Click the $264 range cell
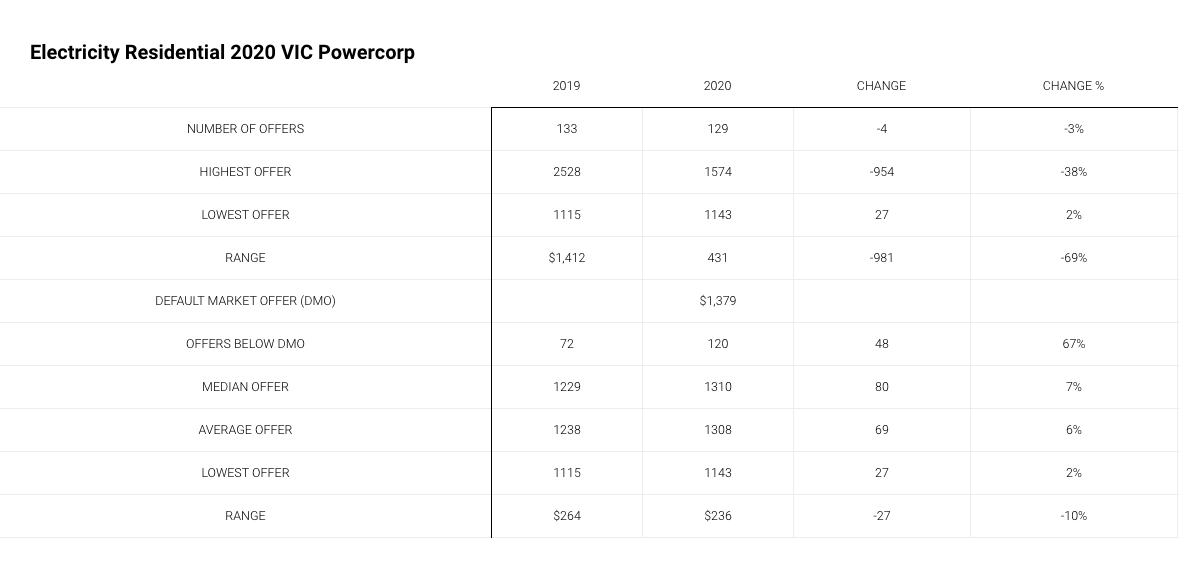 [567, 516]
